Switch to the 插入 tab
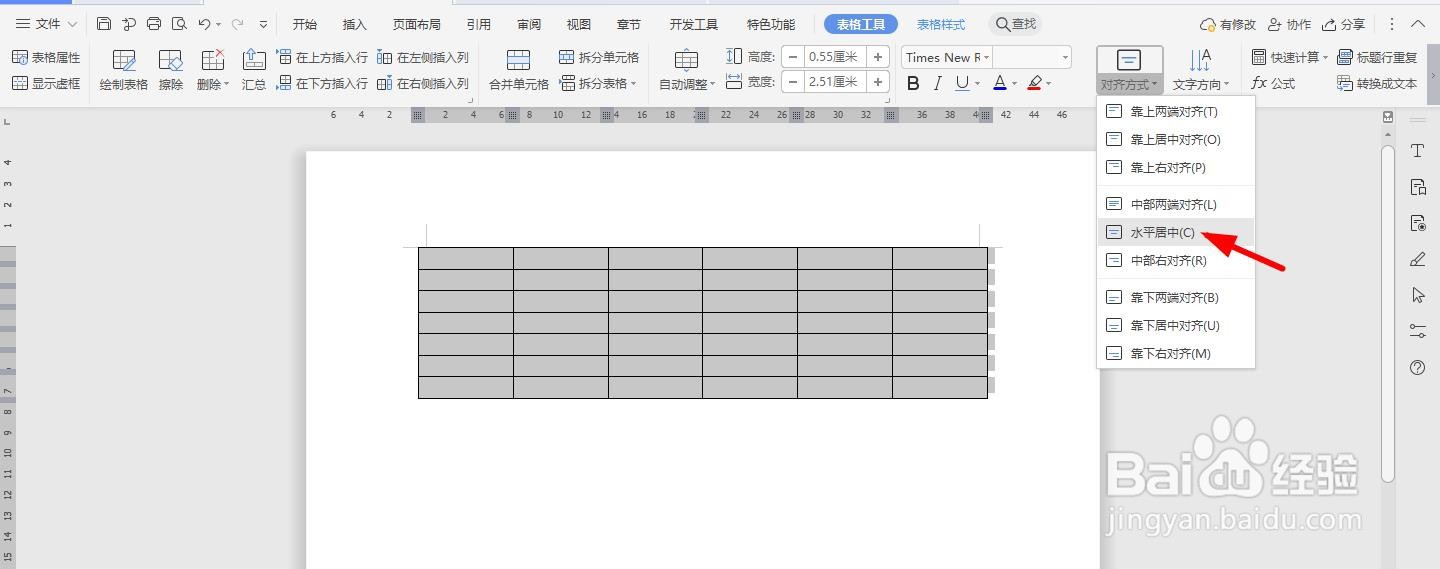1440x569 pixels. pos(354,24)
